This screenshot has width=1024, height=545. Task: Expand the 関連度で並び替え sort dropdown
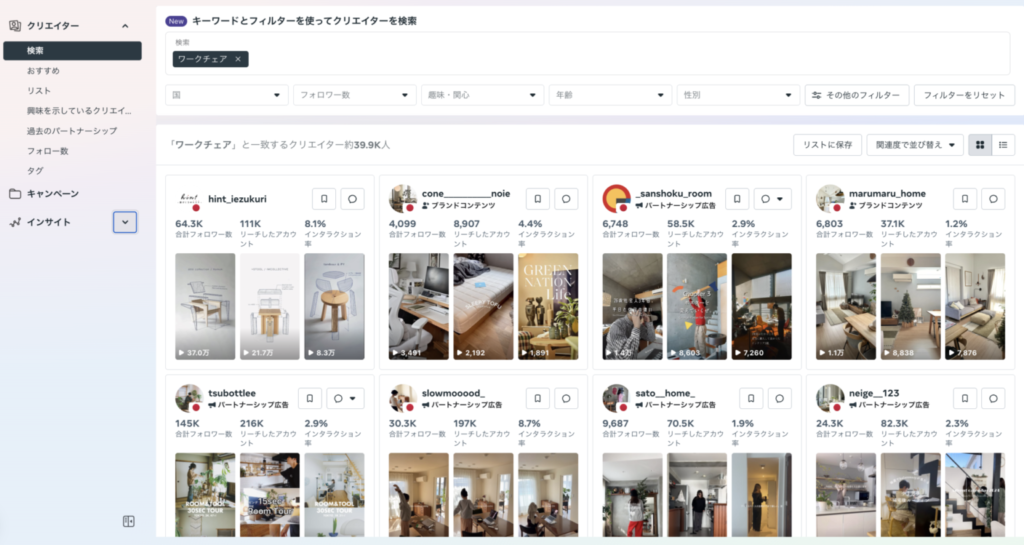(x=915, y=145)
